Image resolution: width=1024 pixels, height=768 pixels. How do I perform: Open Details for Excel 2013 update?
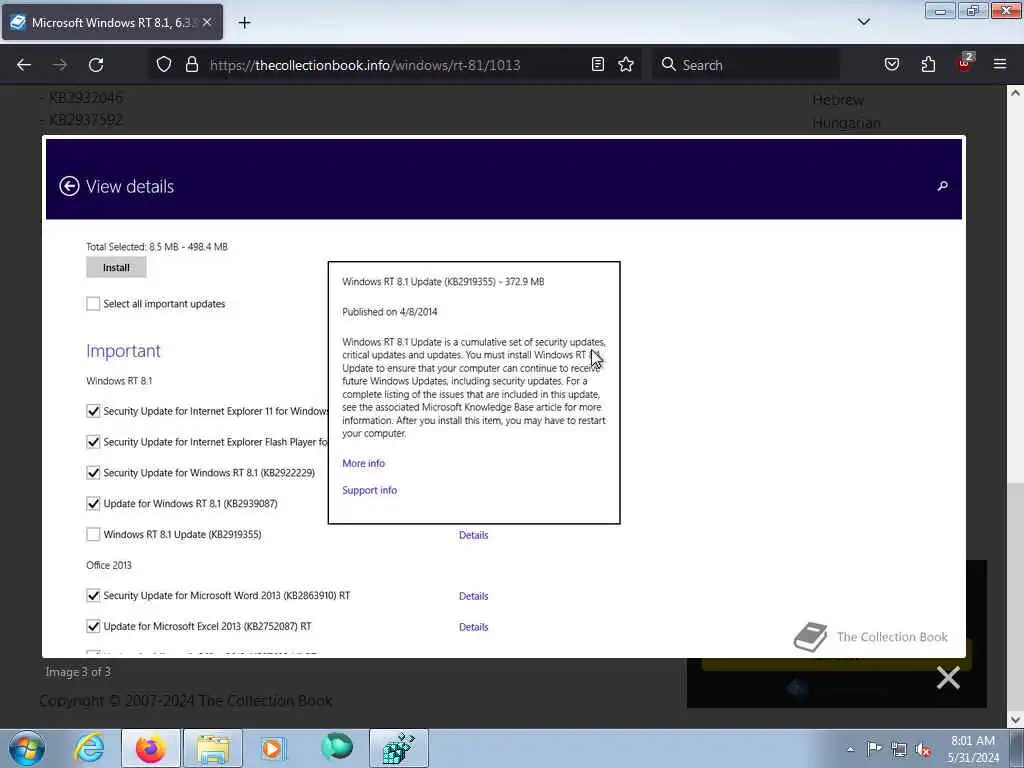click(x=473, y=627)
